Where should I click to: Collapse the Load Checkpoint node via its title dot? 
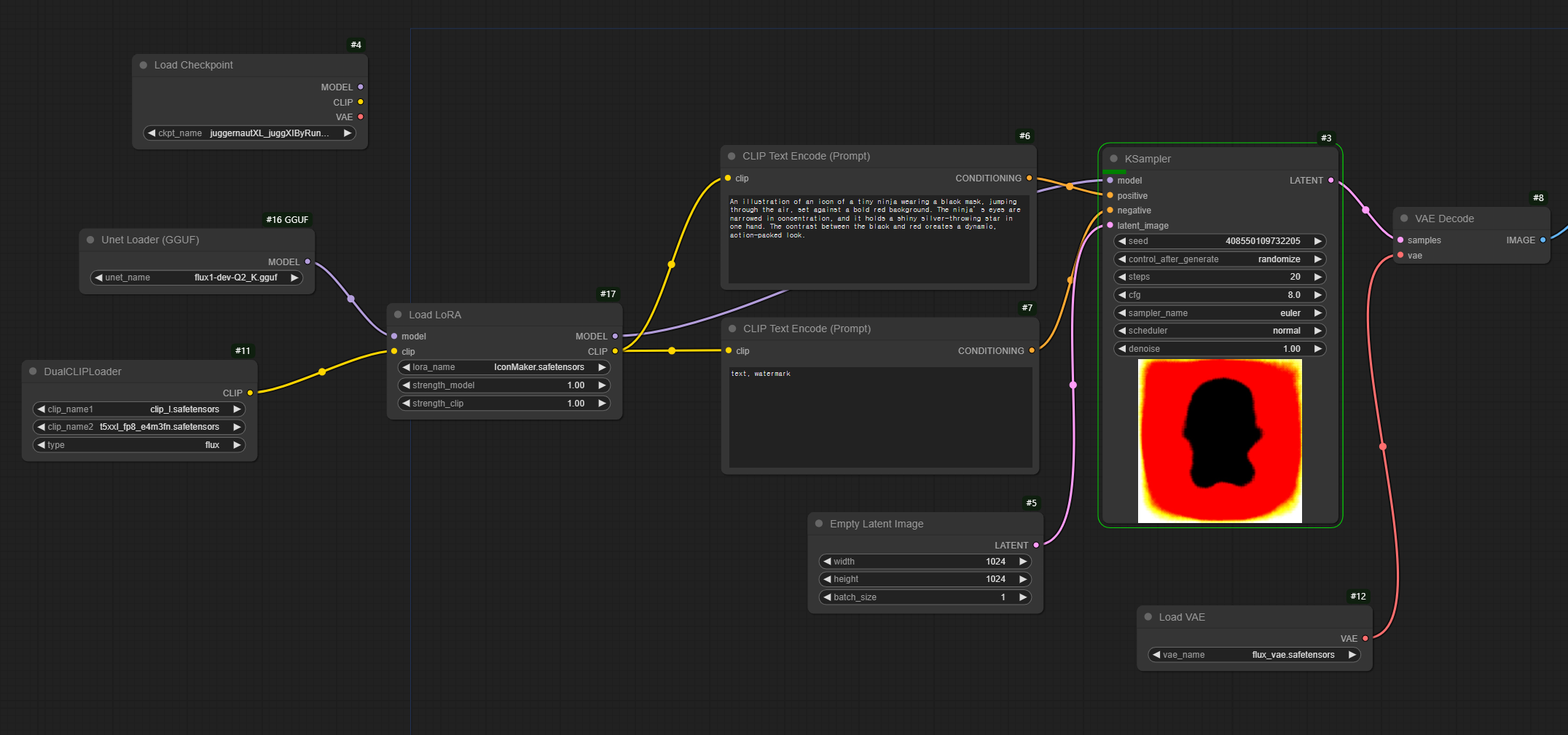click(144, 65)
